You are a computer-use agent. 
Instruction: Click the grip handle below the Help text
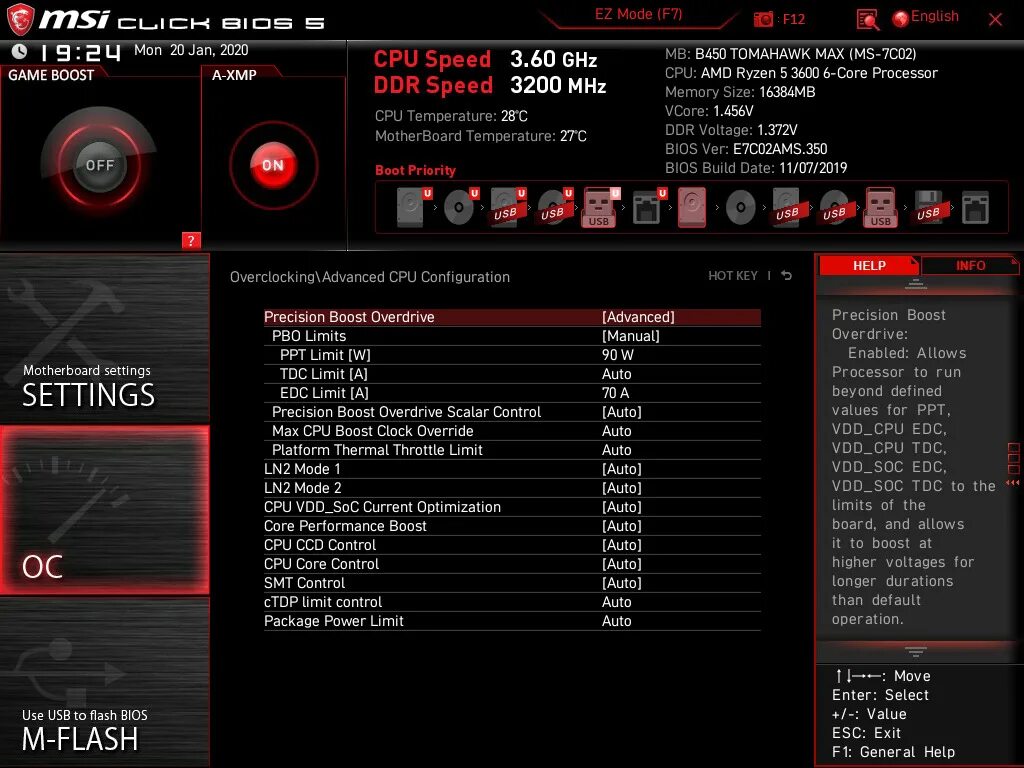(x=916, y=651)
